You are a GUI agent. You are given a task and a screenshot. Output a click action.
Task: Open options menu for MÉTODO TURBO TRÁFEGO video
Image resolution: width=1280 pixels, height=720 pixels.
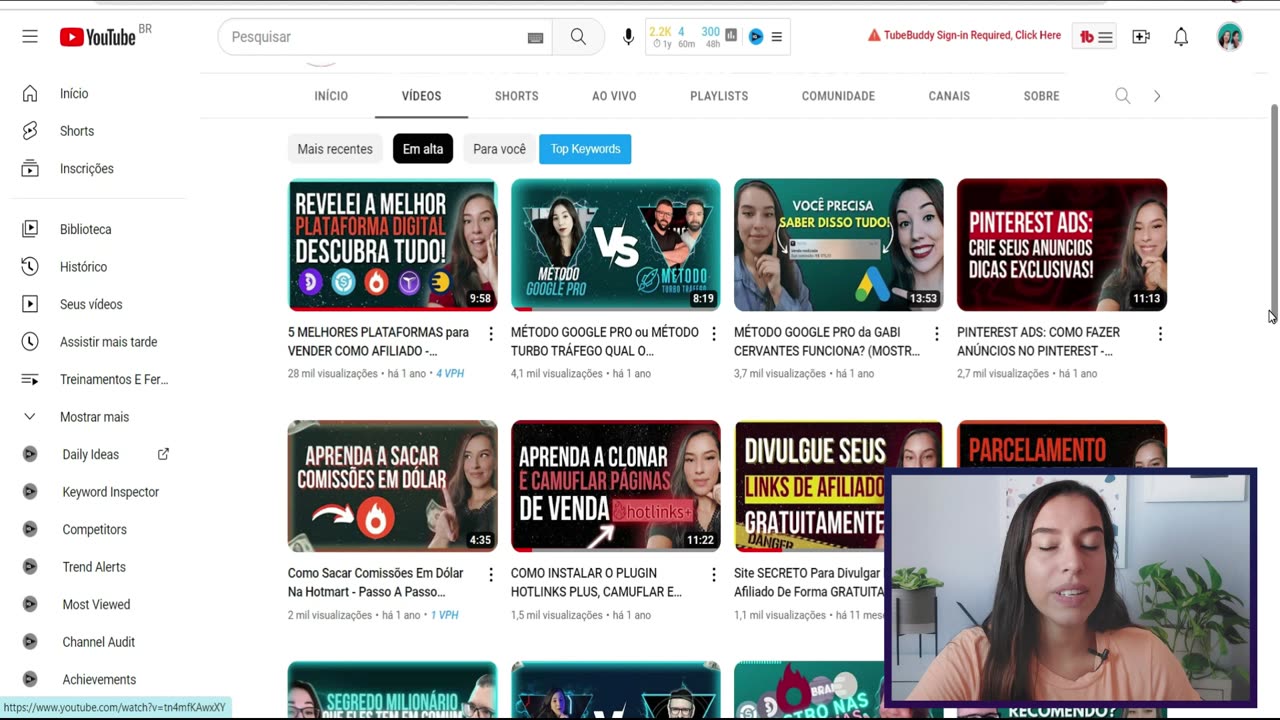[x=714, y=334]
